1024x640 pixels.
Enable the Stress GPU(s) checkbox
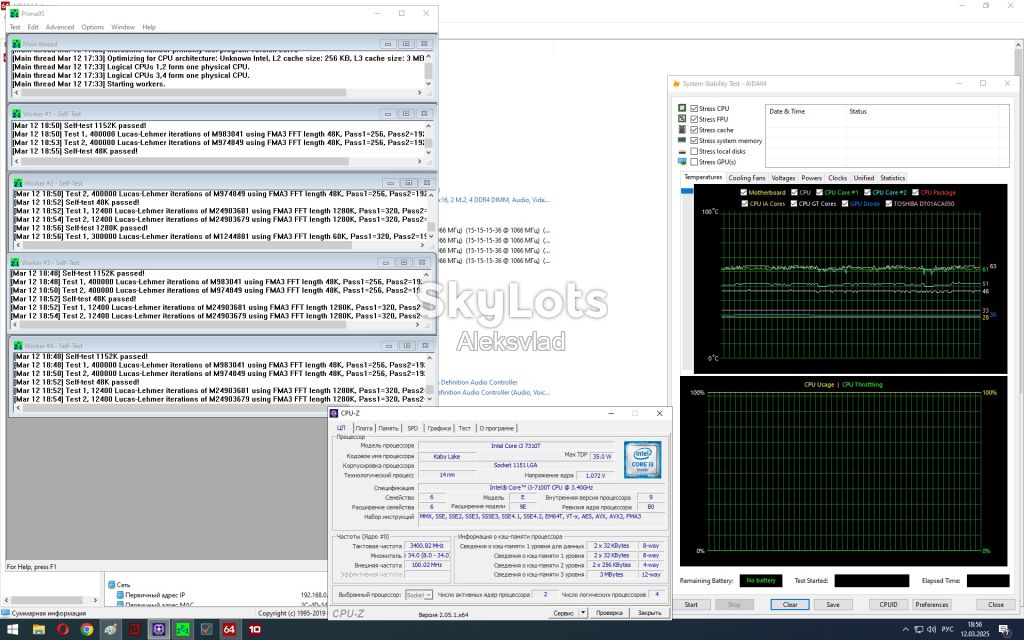[694, 161]
